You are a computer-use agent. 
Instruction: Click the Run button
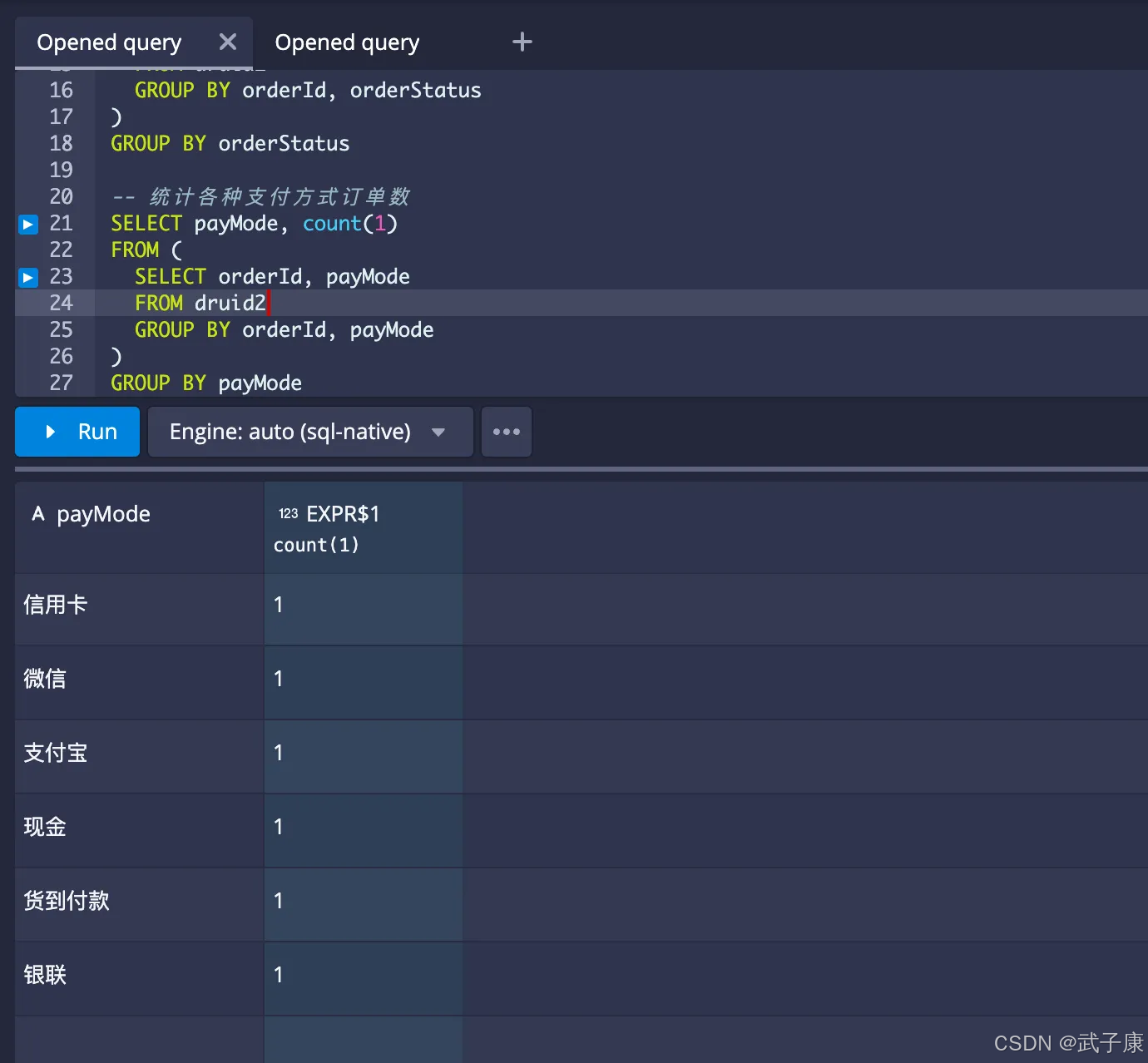[77, 432]
